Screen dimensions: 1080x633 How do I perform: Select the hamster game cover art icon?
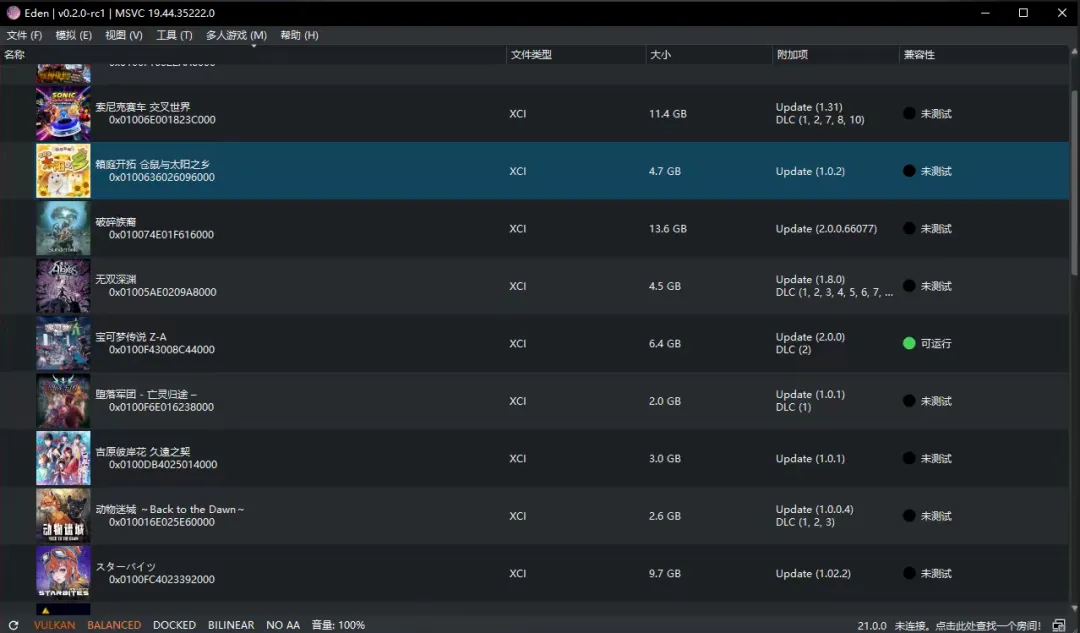63,171
